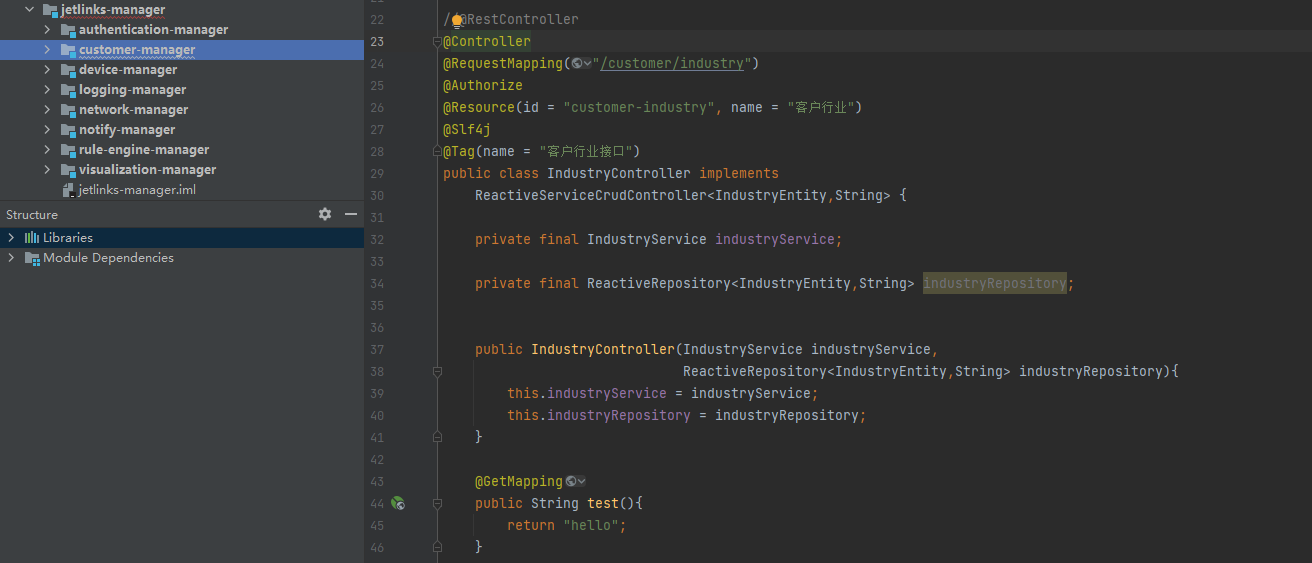Click the customer-manager folder icon
The height and width of the screenshot is (563, 1312).
(x=68, y=50)
